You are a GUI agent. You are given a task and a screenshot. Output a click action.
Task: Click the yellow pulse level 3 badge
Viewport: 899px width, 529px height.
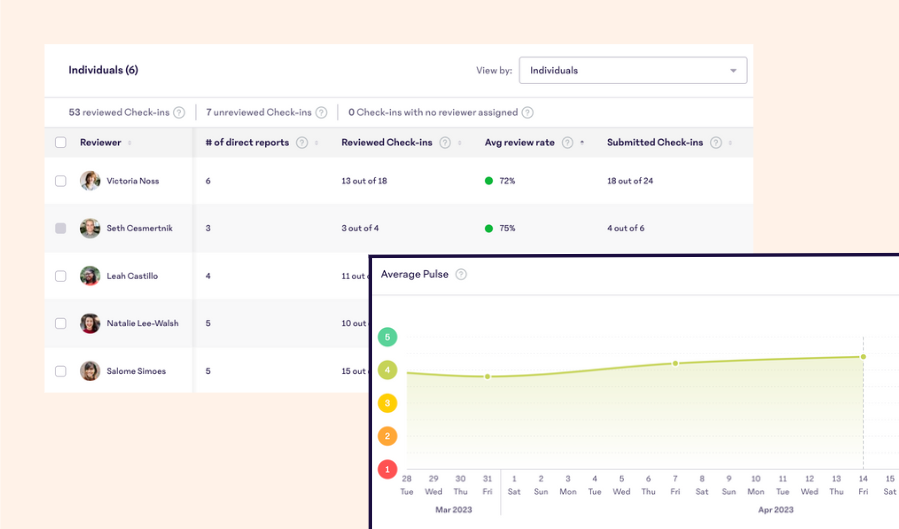(388, 403)
